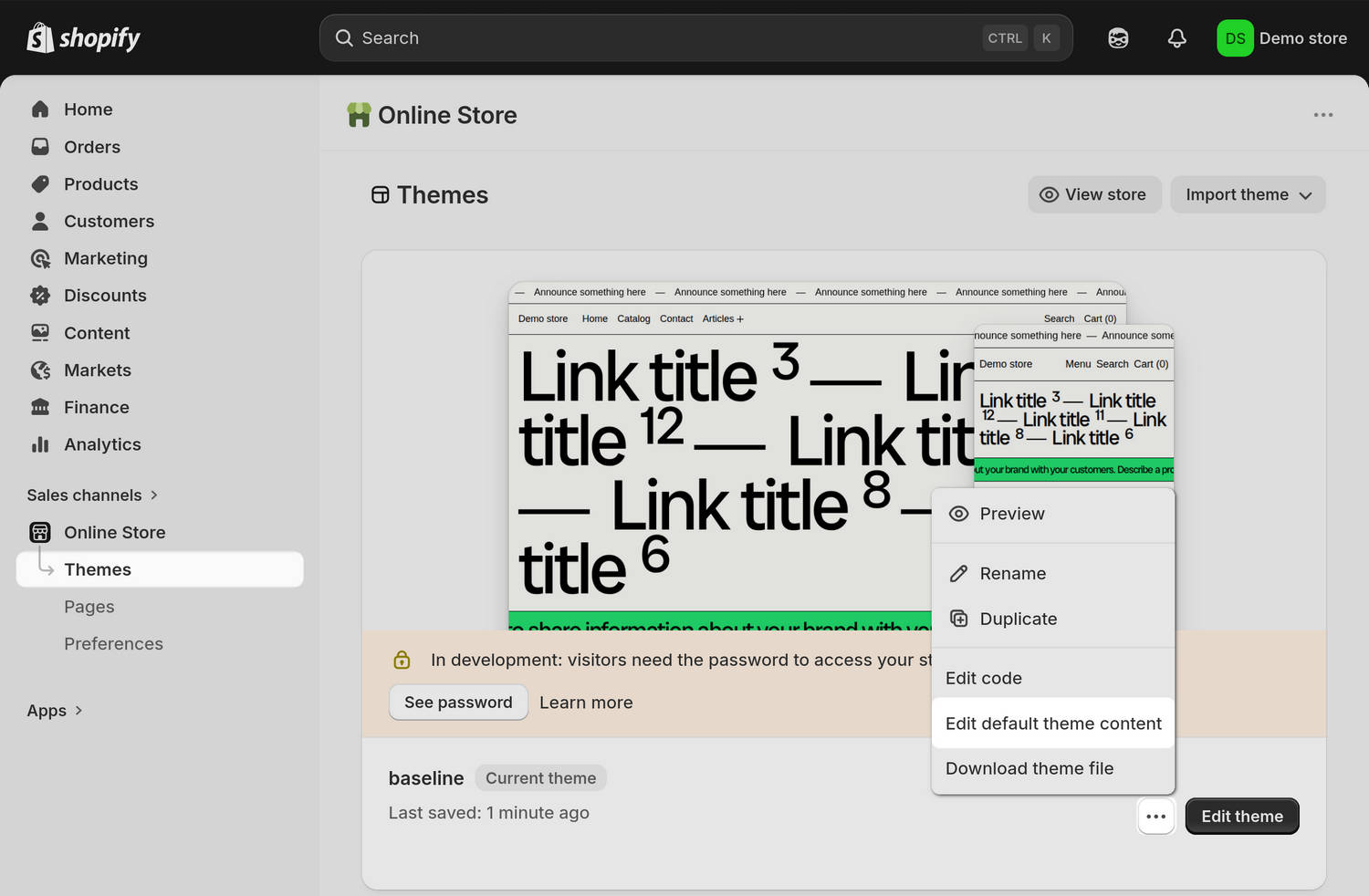Select Edit default theme content from the menu

click(1052, 723)
